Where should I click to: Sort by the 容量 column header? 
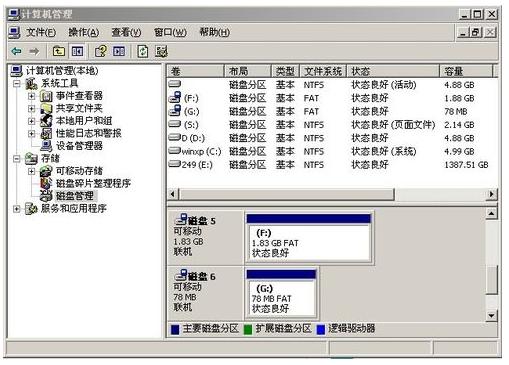point(466,71)
